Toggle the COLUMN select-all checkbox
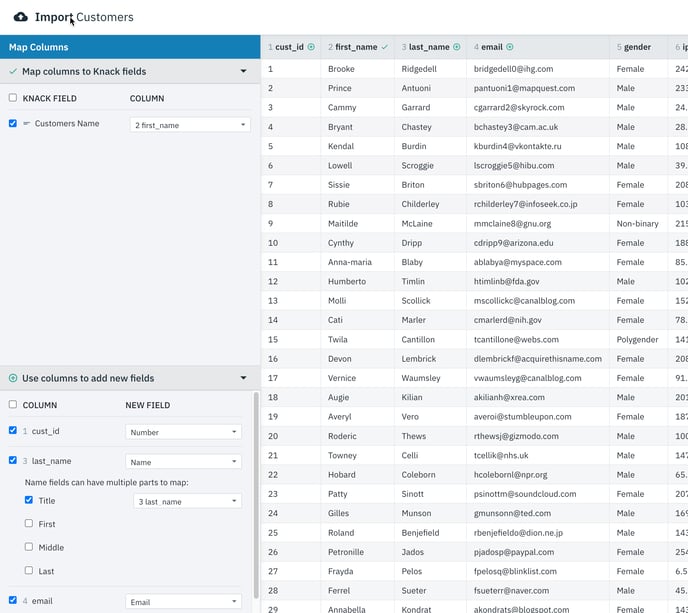This screenshot has height=613, width=688. tap(13, 404)
